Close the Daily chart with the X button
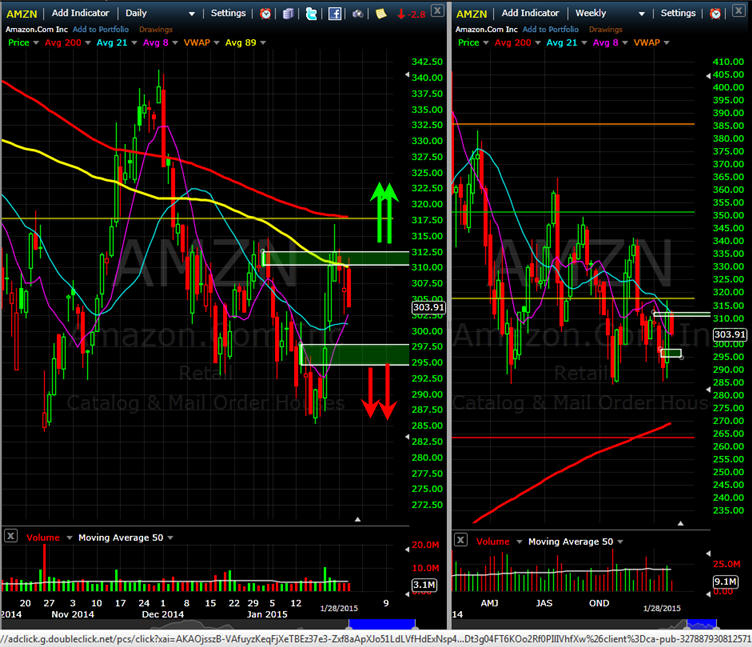The height and width of the screenshot is (647, 752). [439, 12]
